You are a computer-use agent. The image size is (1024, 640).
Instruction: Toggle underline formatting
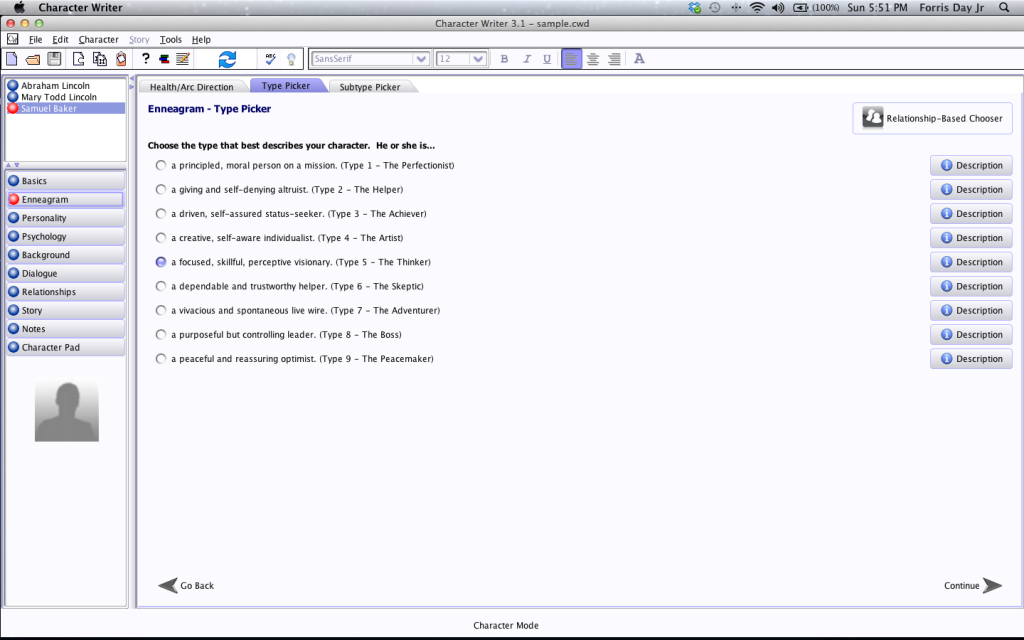[547, 59]
